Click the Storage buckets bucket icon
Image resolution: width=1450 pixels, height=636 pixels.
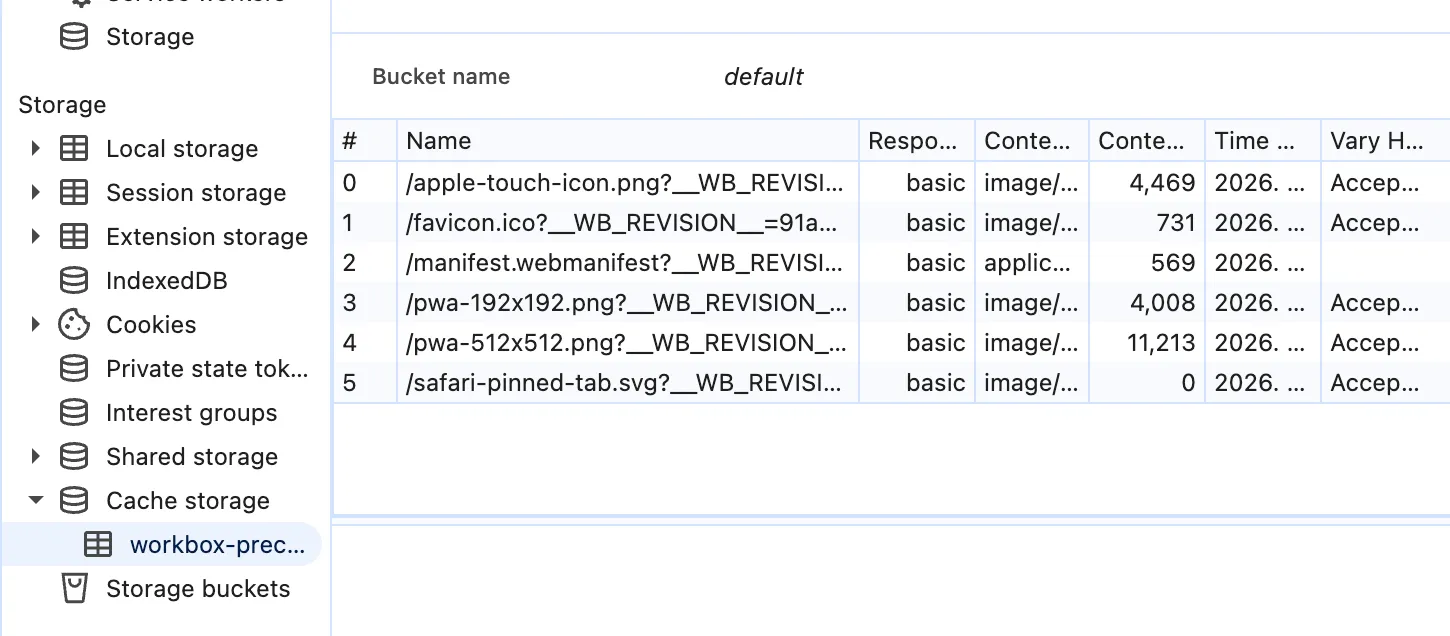tap(74, 589)
